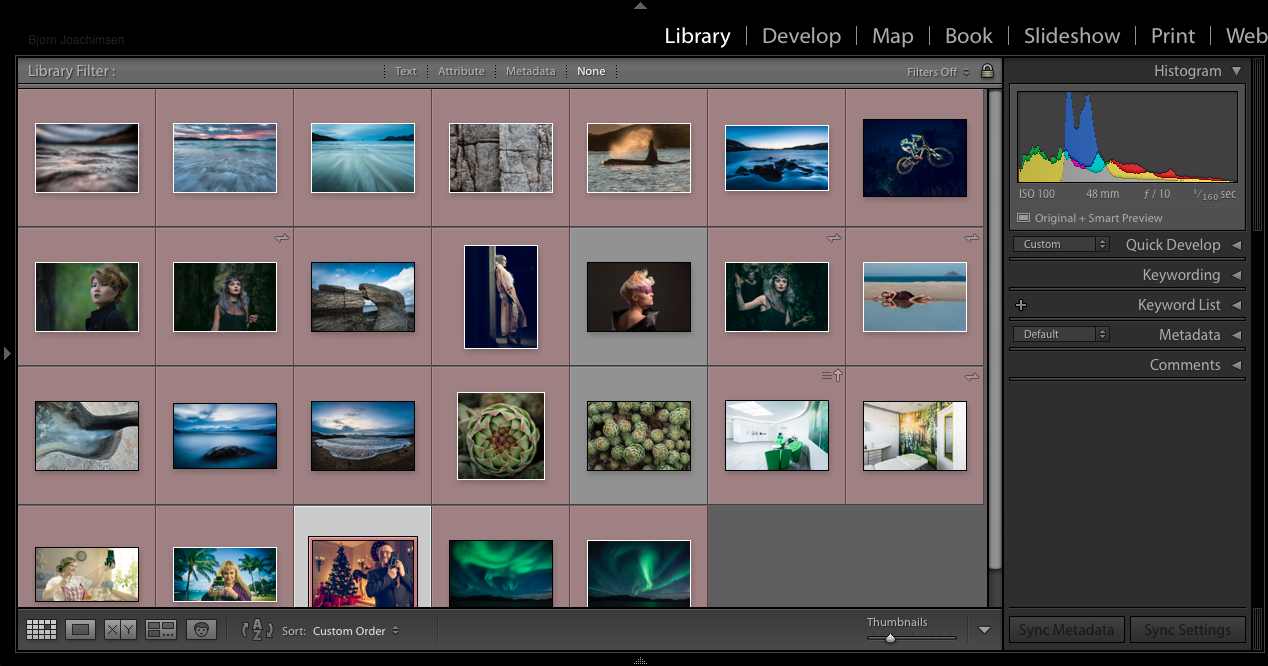Click the Sync Settings button
The height and width of the screenshot is (666, 1268).
coord(1187,630)
